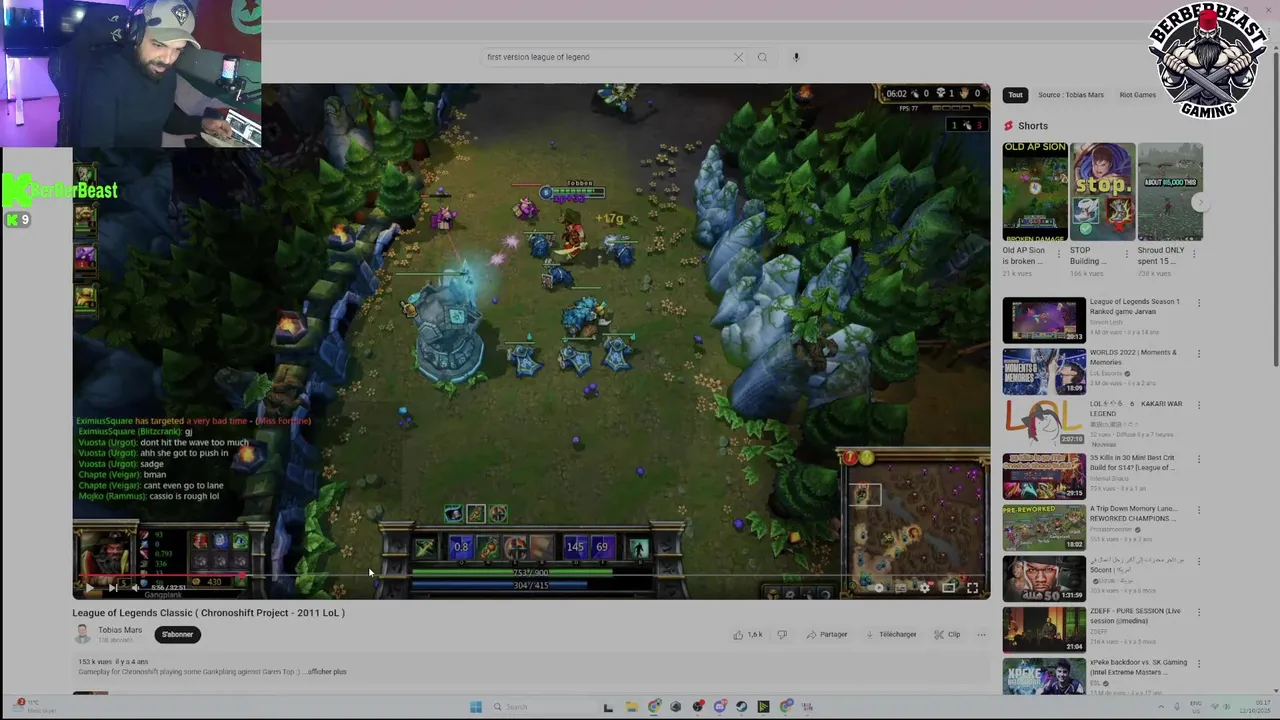Open Tobias Mars channel name link
The width and height of the screenshot is (1280, 720).
click(x=120, y=630)
